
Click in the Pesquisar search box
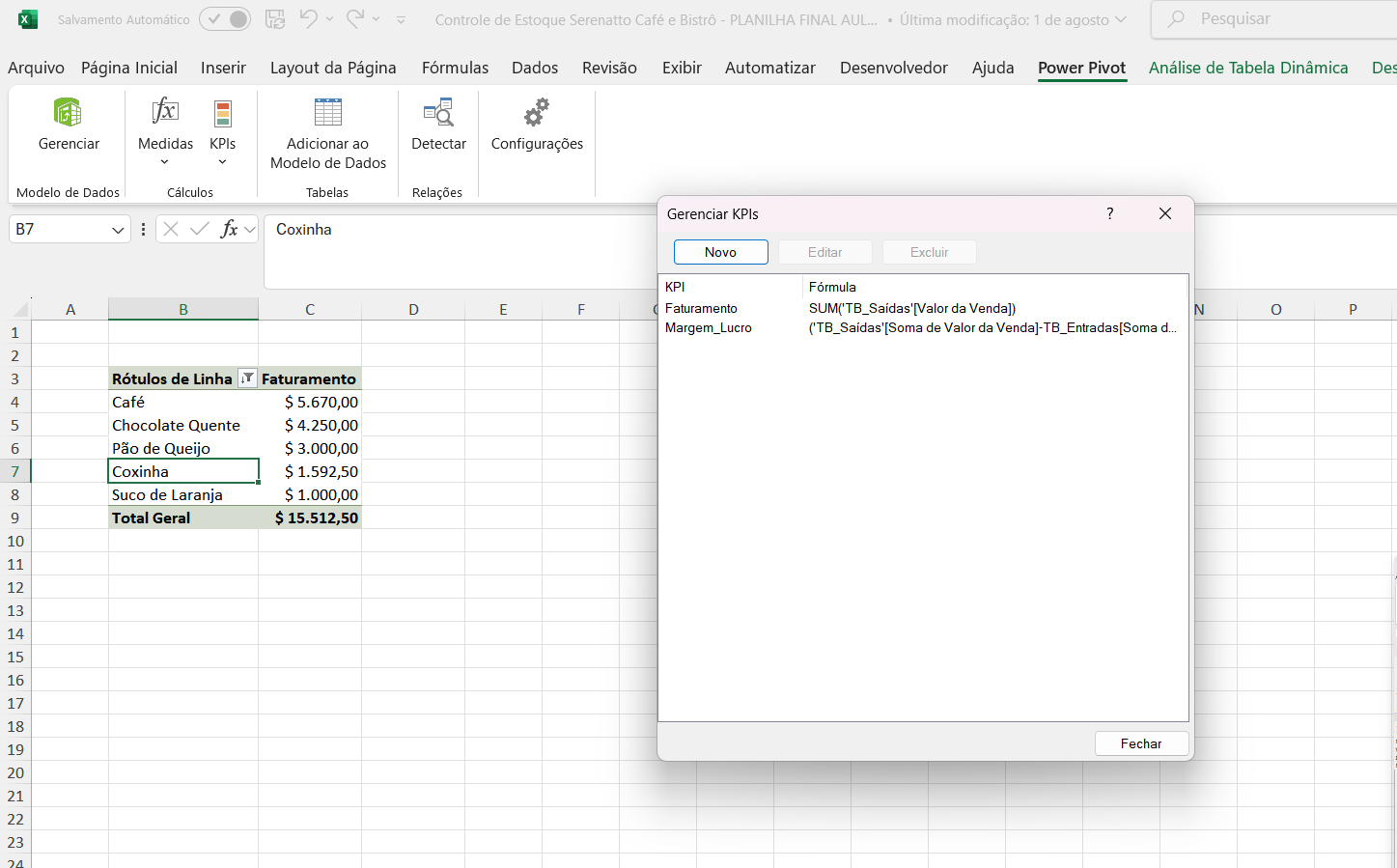(1274, 19)
